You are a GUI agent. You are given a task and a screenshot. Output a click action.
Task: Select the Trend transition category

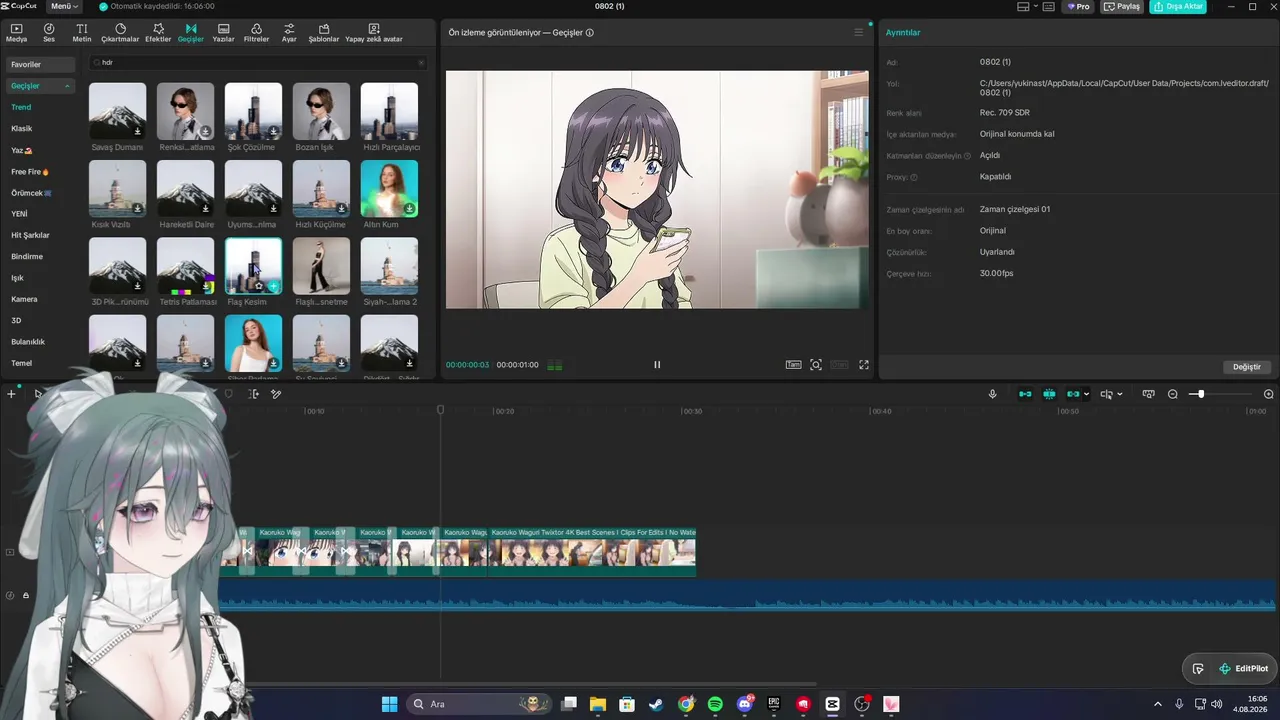[21, 107]
